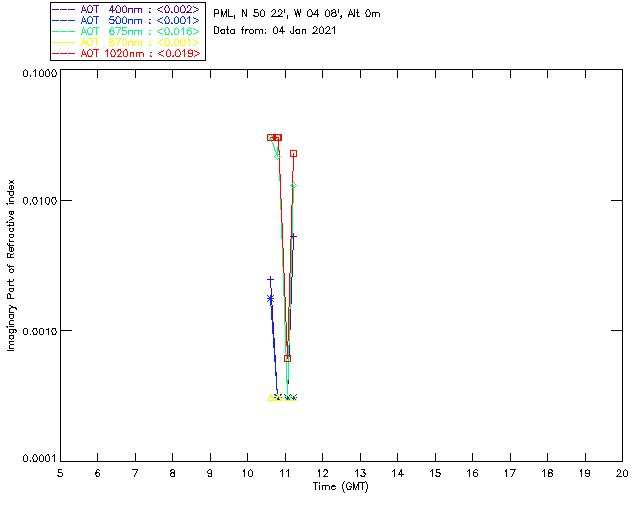Image resolution: width=640 pixels, height=512 pixels.
Task: Click the x-axis tick label 10
Action: (247, 473)
